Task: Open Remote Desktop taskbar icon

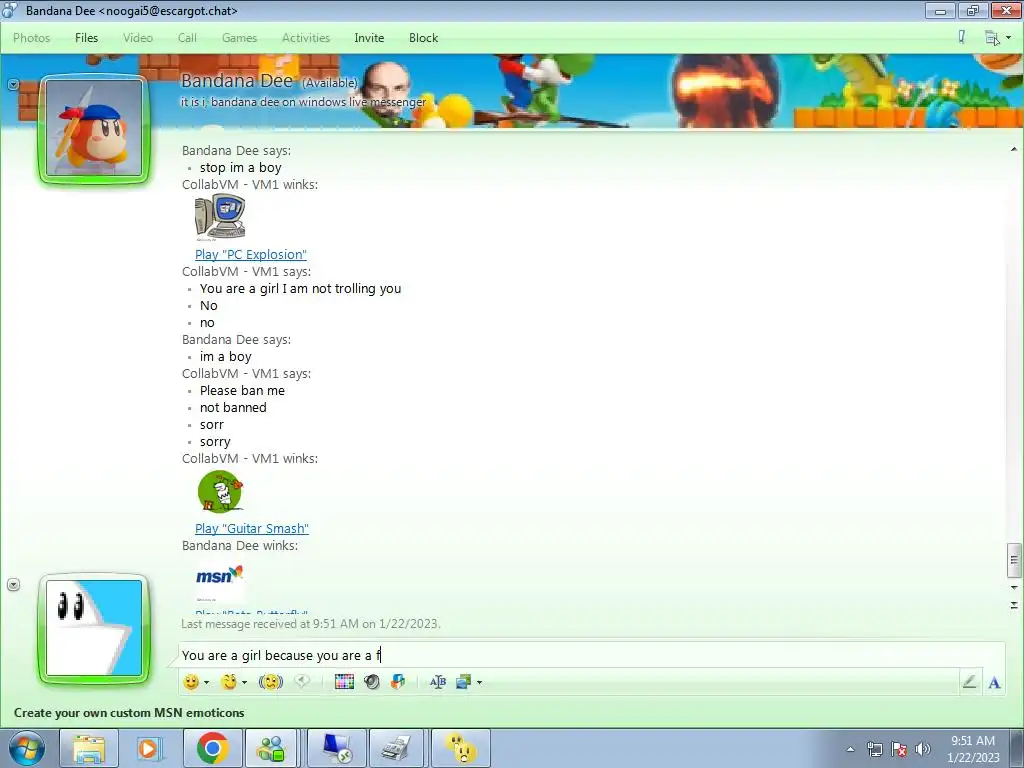Action: (x=337, y=748)
